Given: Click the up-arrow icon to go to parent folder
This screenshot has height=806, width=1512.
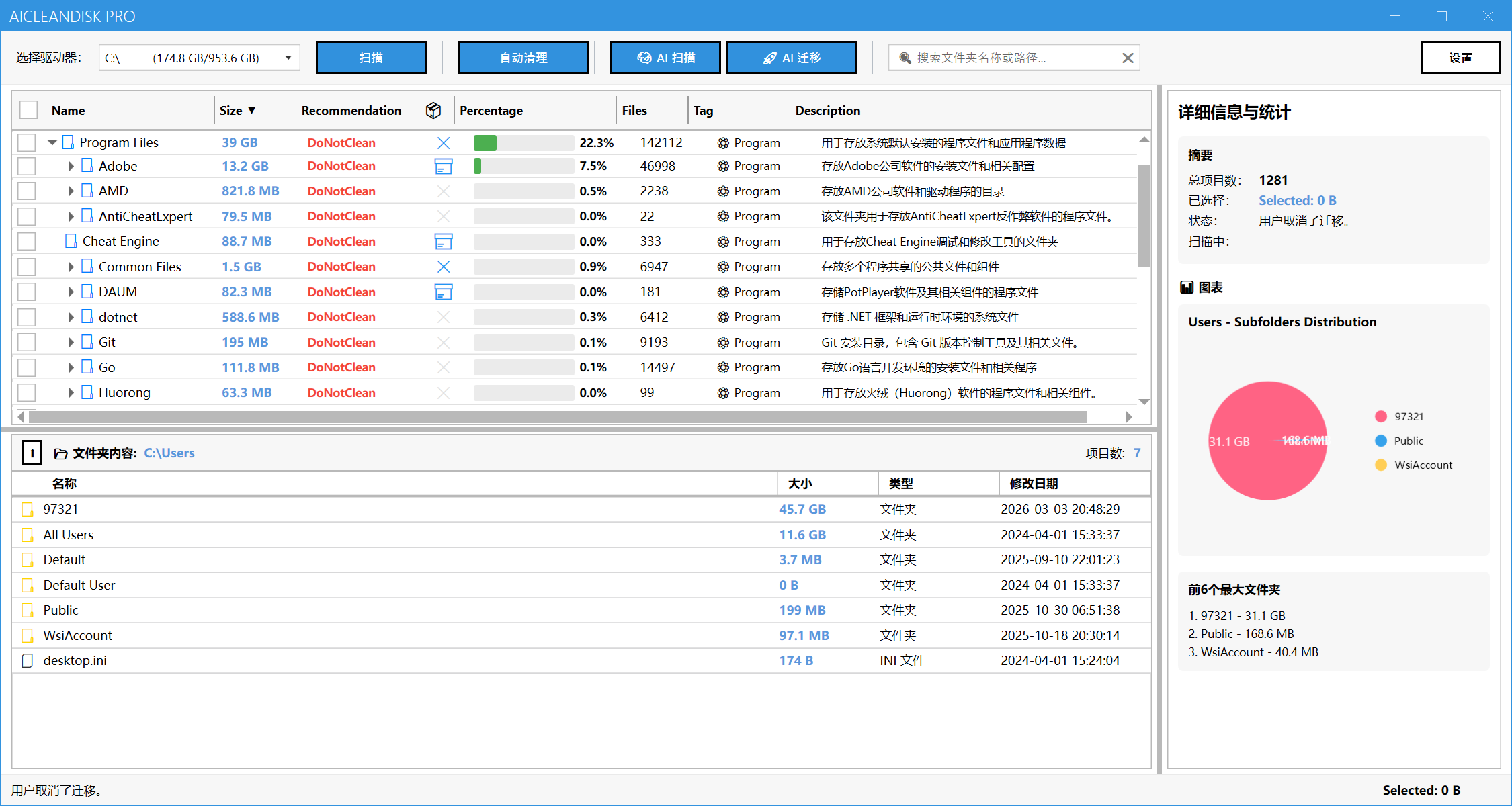Looking at the screenshot, I should coord(32,453).
